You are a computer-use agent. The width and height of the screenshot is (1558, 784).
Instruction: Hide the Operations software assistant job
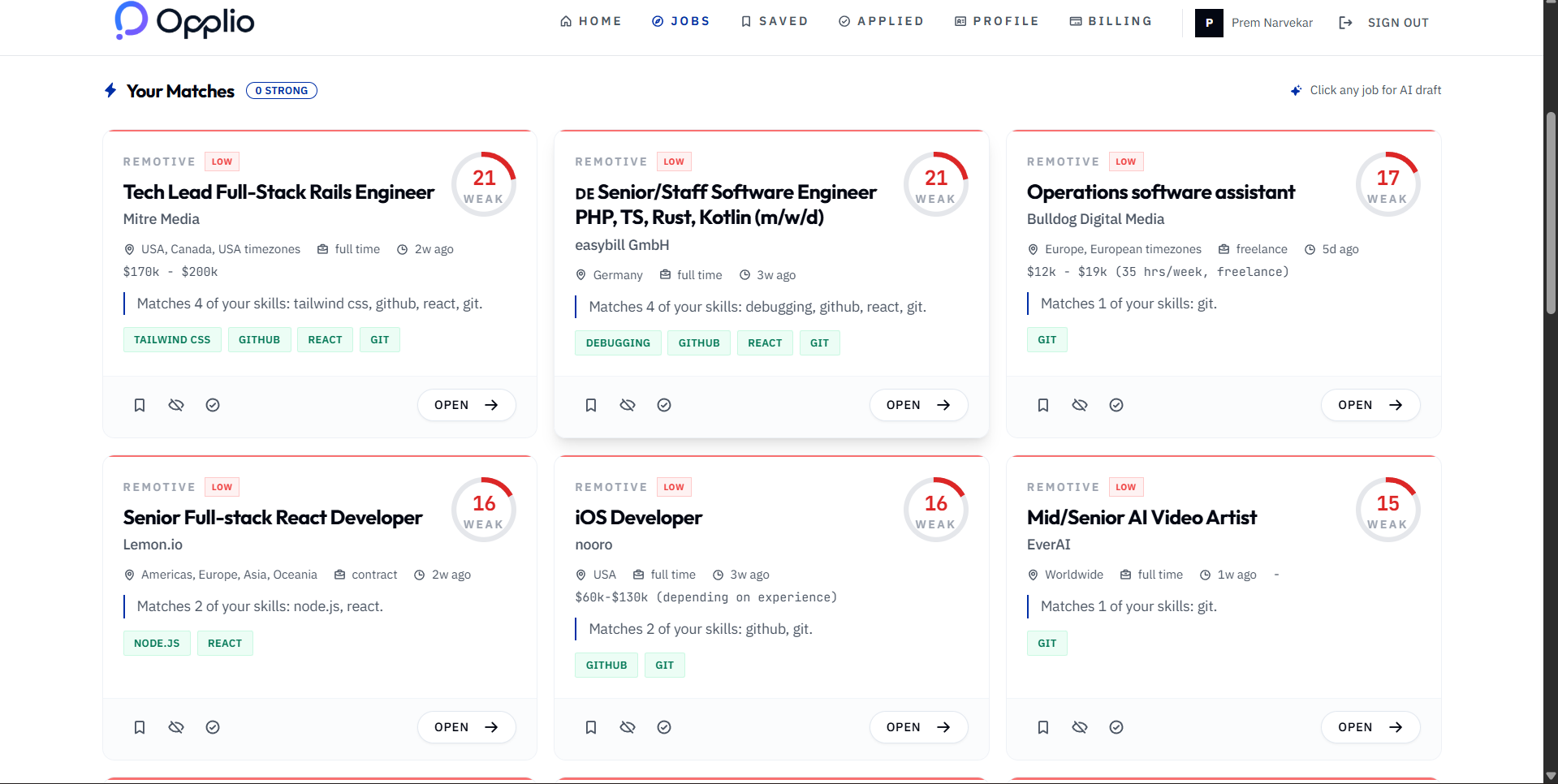pos(1080,405)
